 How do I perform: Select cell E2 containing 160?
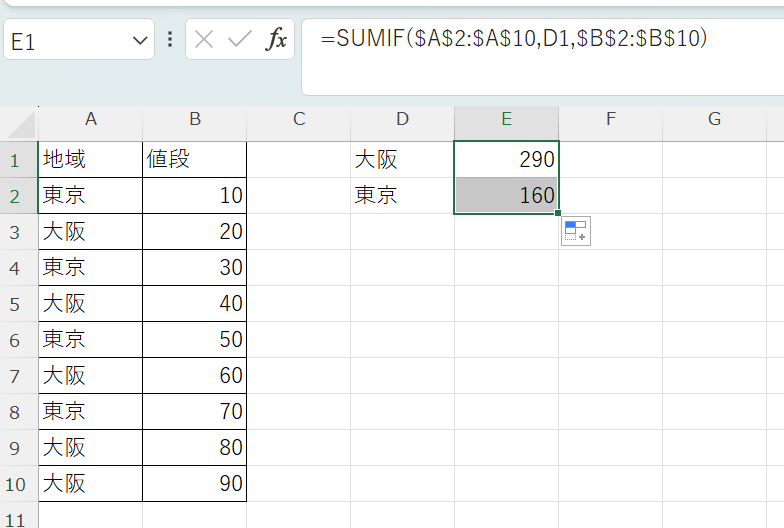[x=506, y=195]
